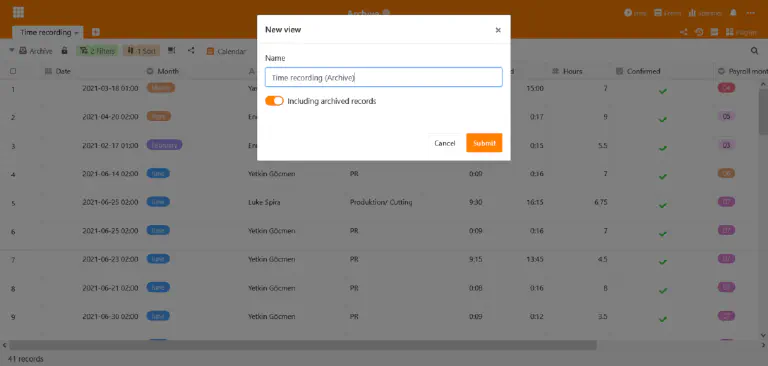Click the search magnifier icon
This screenshot has height=366, width=768.
(x=755, y=50)
